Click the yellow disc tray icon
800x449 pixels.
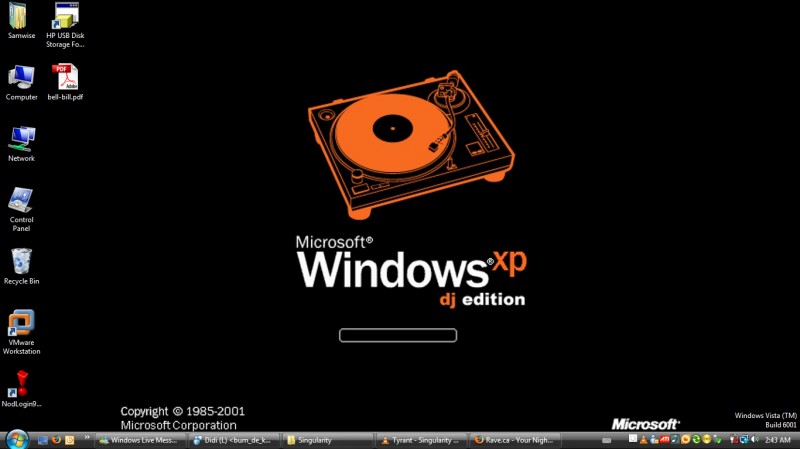(x=707, y=439)
